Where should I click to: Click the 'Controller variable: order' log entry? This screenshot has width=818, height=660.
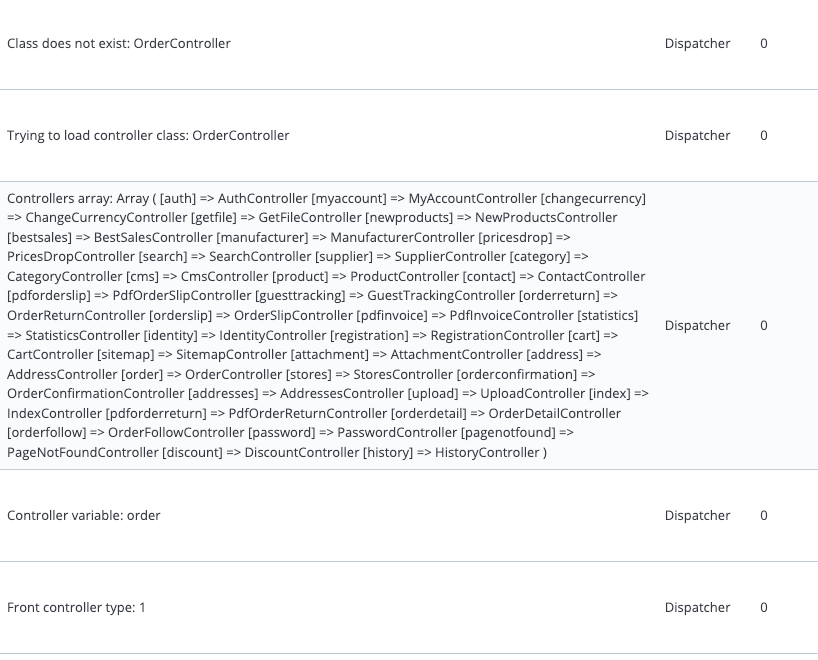(x=84, y=516)
